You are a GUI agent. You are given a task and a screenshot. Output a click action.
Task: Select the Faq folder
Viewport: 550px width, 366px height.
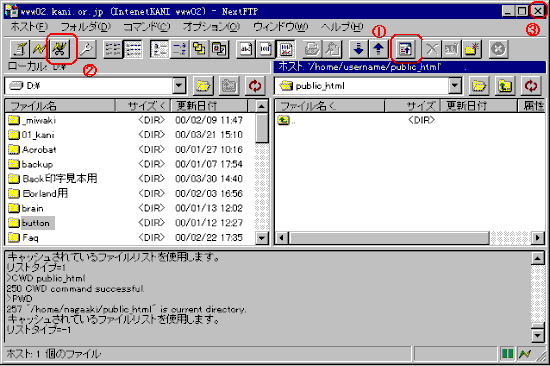[x=23, y=238]
